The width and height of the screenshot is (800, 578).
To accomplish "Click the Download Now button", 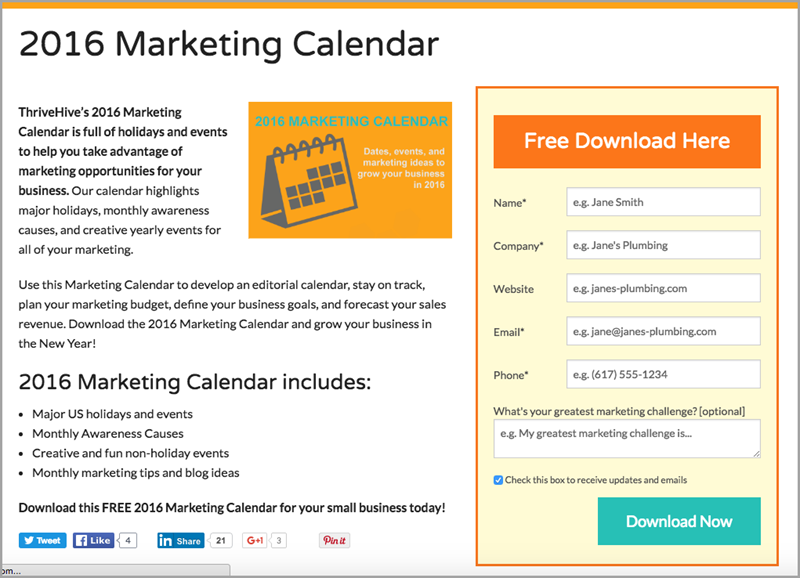I will point(679,521).
